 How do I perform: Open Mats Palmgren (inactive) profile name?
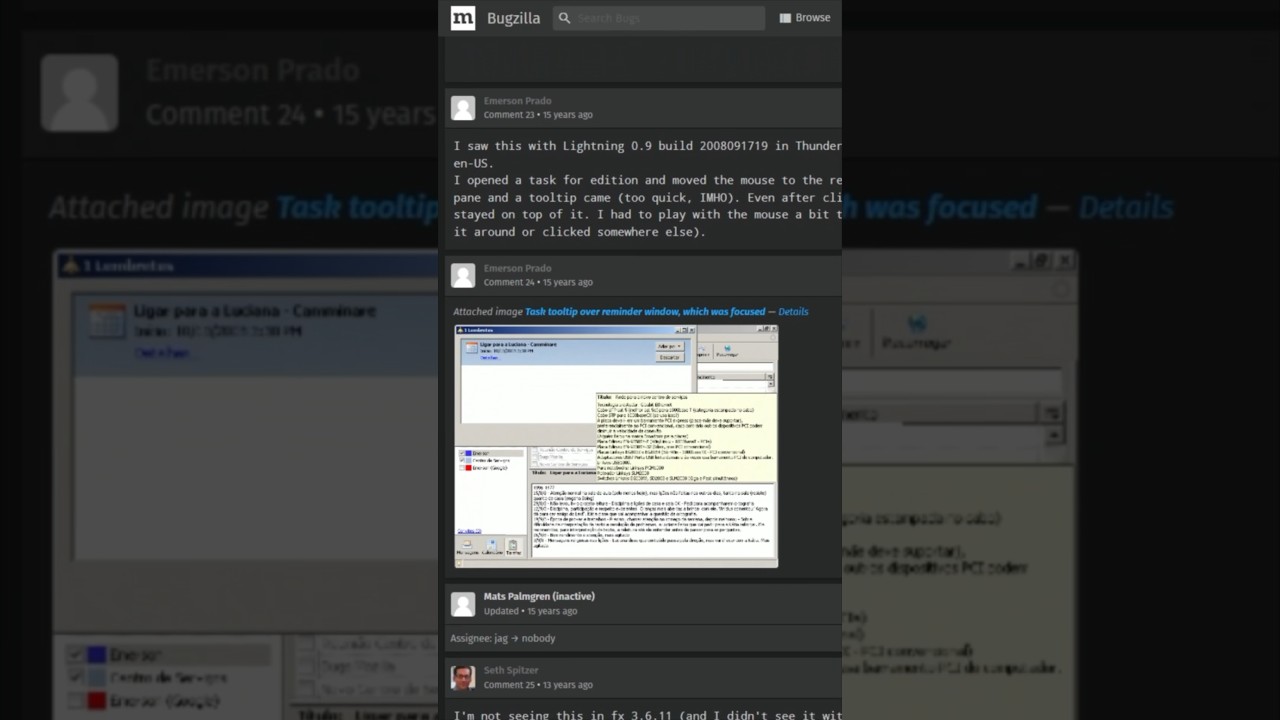(x=539, y=596)
